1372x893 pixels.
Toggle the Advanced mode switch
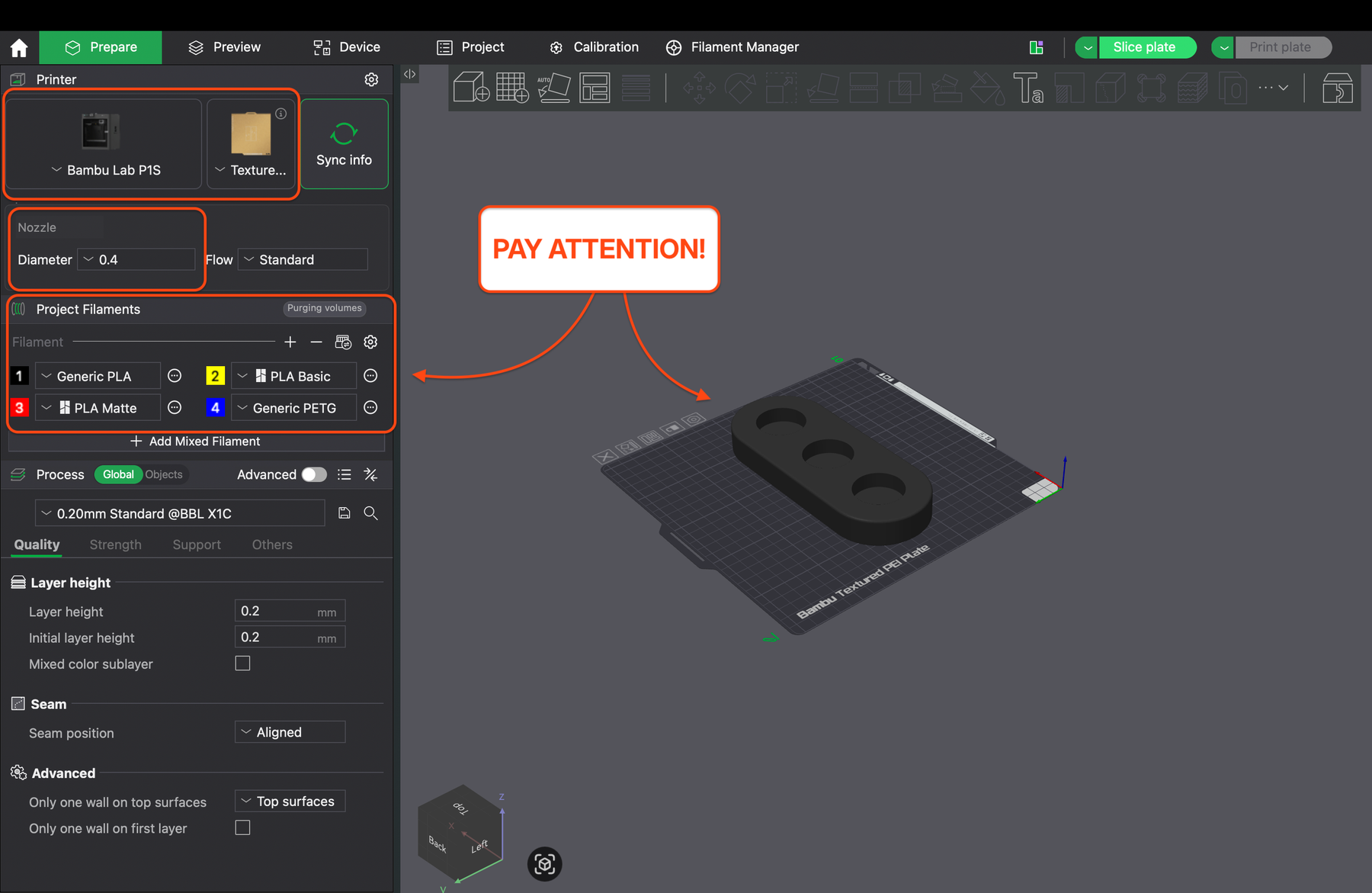[313, 474]
